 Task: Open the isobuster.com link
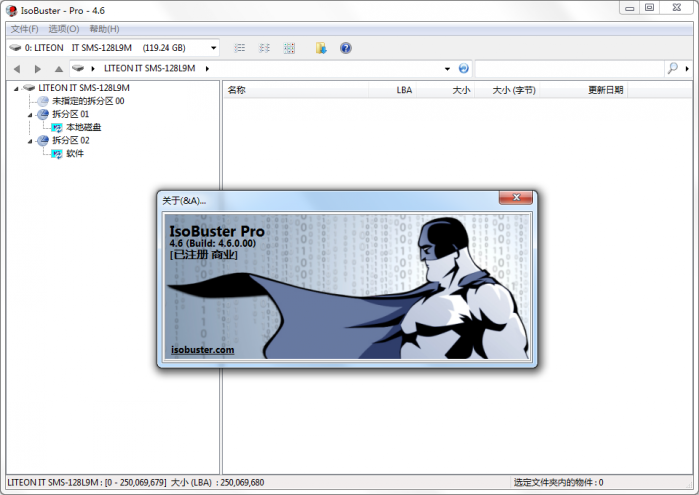pos(202,350)
